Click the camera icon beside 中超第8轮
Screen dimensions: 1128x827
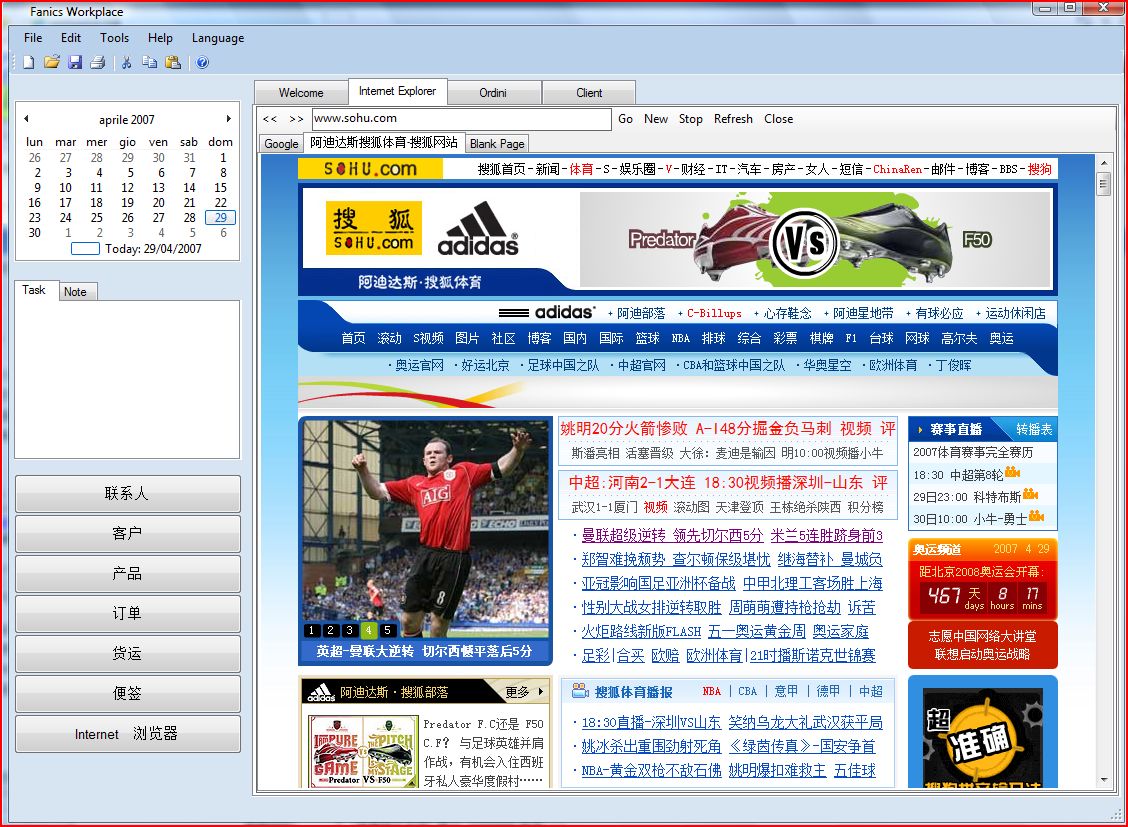coord(1013,472)
